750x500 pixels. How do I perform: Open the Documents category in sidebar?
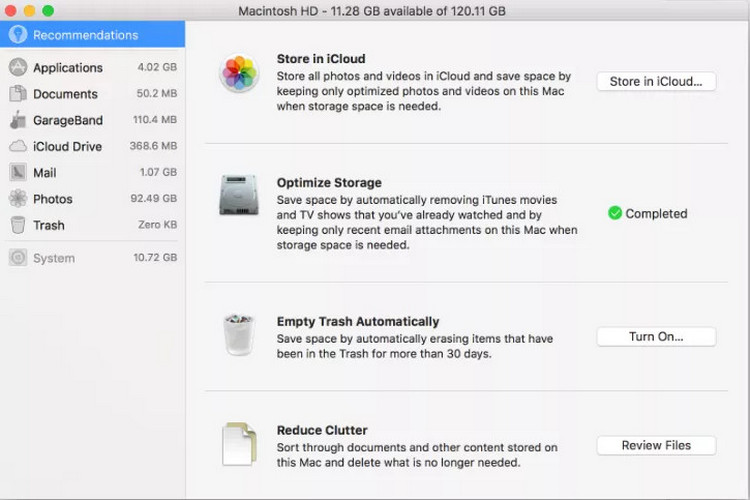click(x=65, y=94)
